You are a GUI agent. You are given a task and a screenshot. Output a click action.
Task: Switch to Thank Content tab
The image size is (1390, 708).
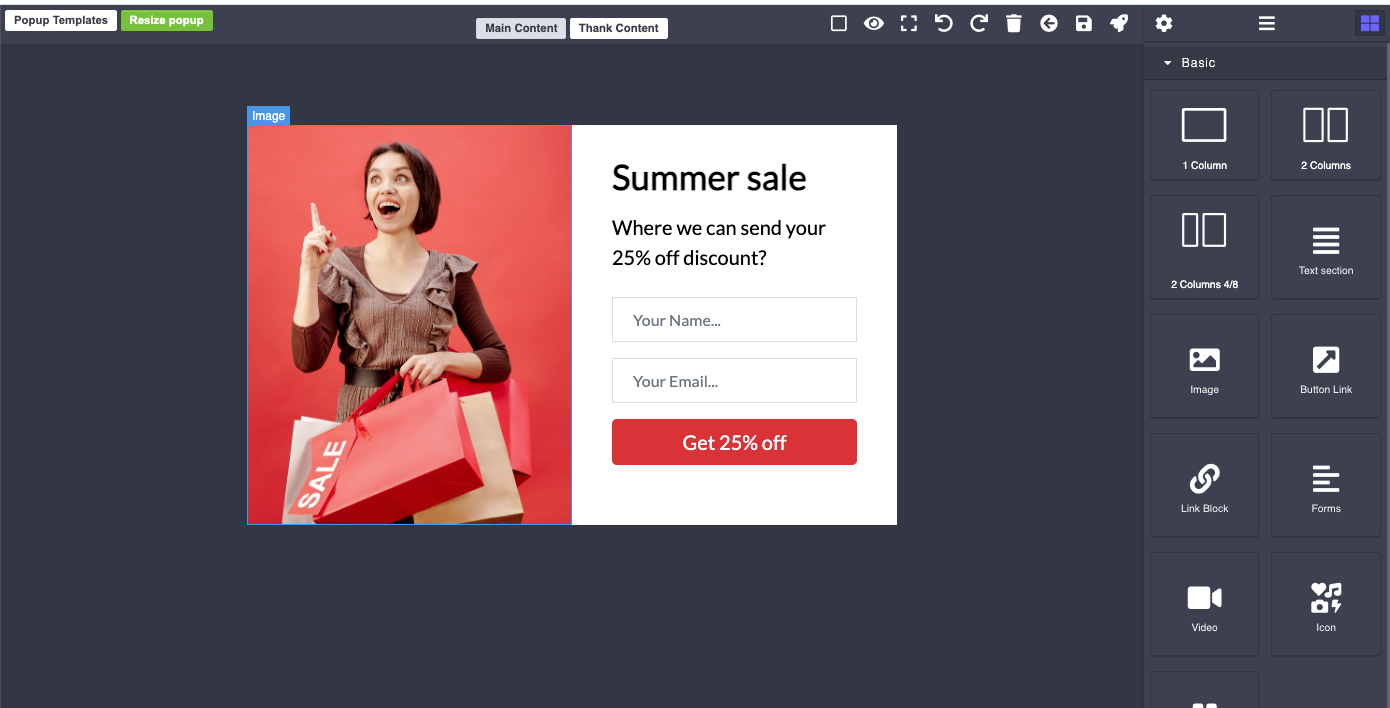click(x=618, y=28)
